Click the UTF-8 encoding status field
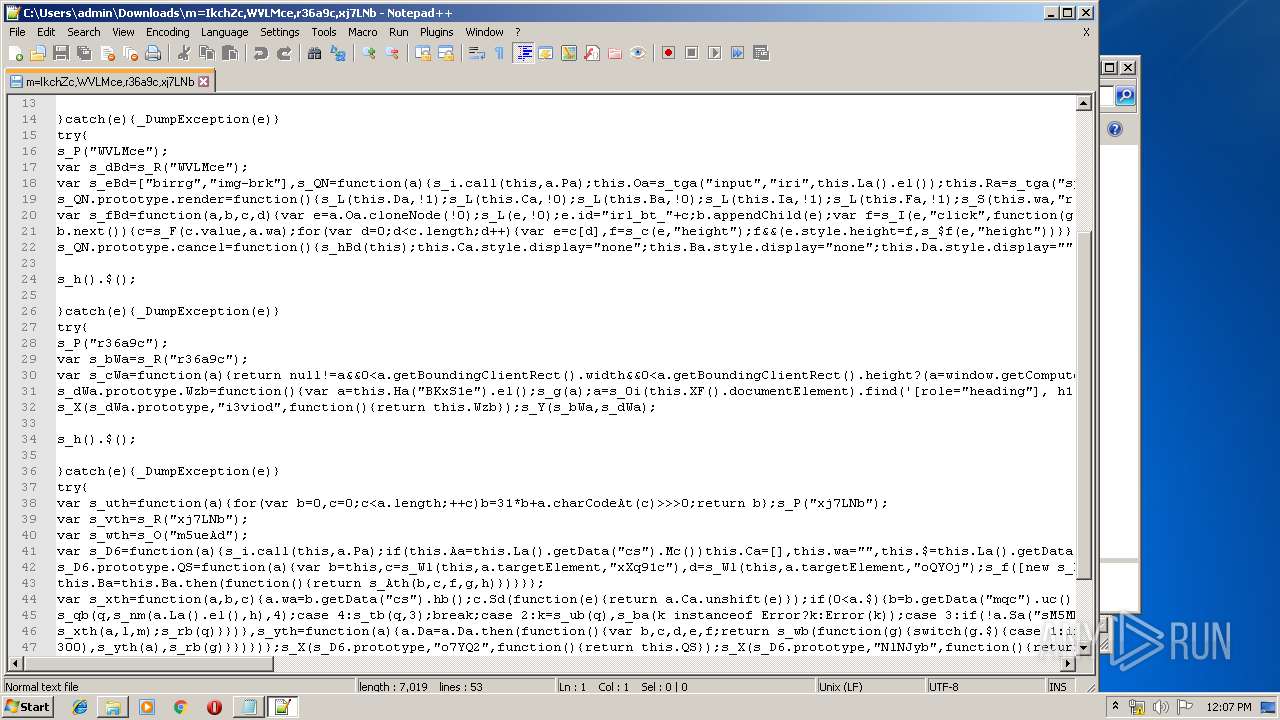Image resolution: width=1280 pixels, height=720 pixels. [x=985, y=687]
